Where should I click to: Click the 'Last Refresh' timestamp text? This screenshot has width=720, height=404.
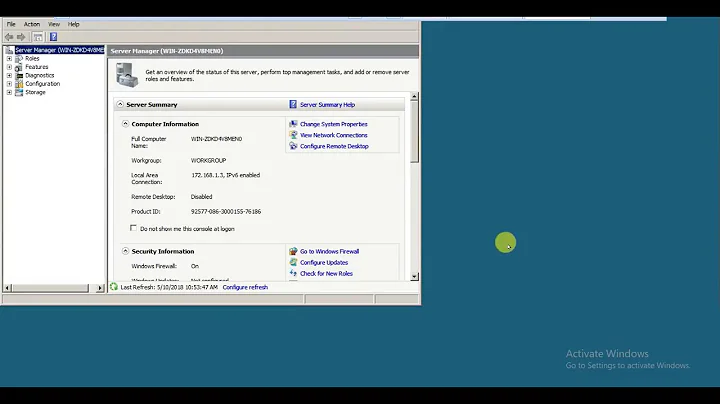(169, 287)
